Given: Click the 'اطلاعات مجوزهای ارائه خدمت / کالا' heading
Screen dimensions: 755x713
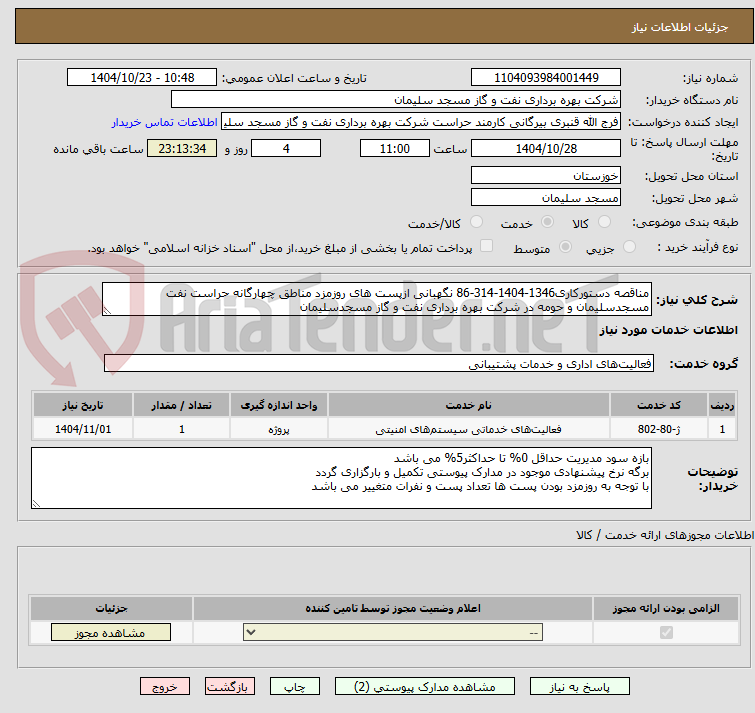Looking at the screenshot, I should click(665, 535).
